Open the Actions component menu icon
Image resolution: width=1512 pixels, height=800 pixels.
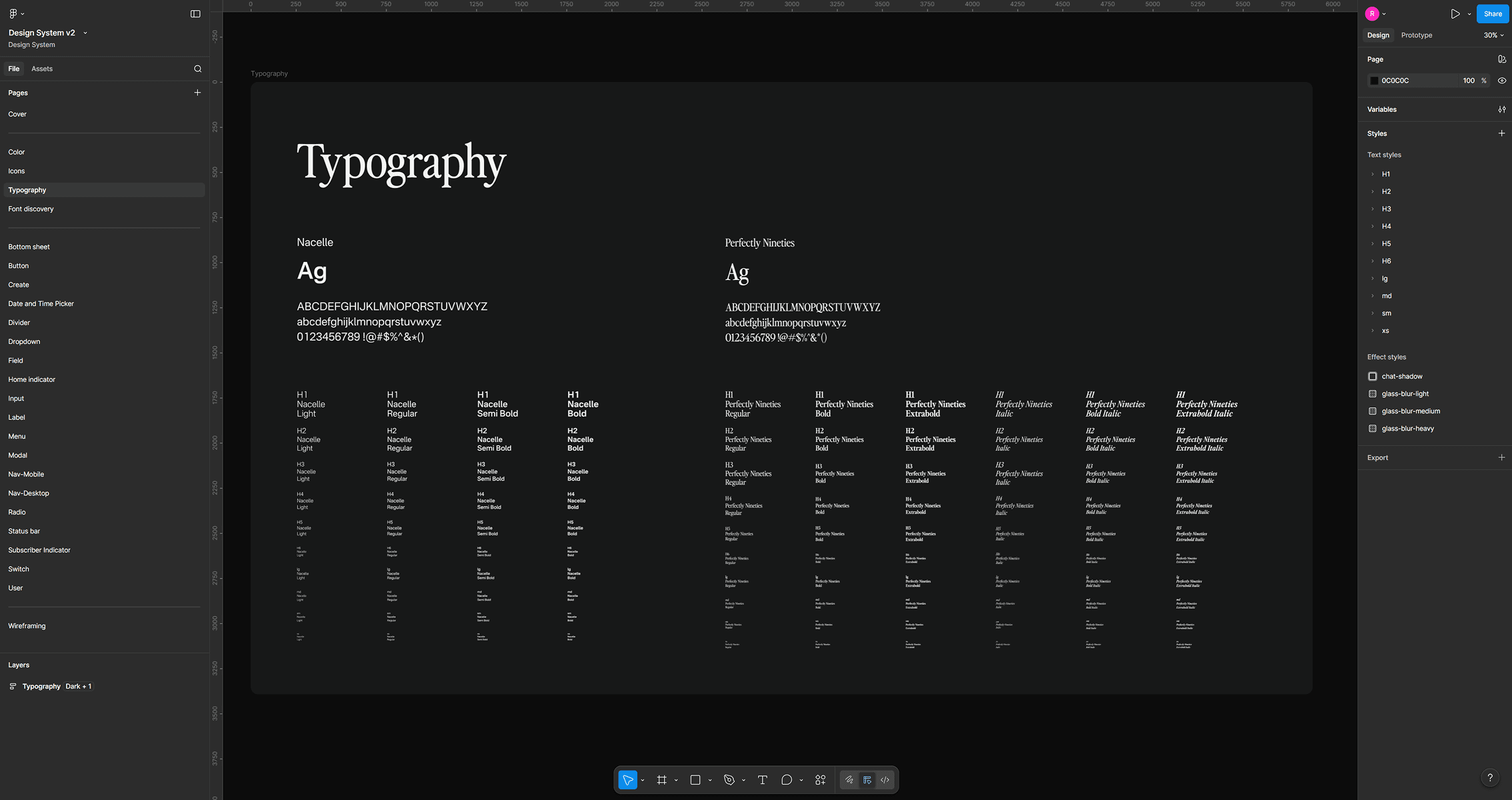pos(821,780)
